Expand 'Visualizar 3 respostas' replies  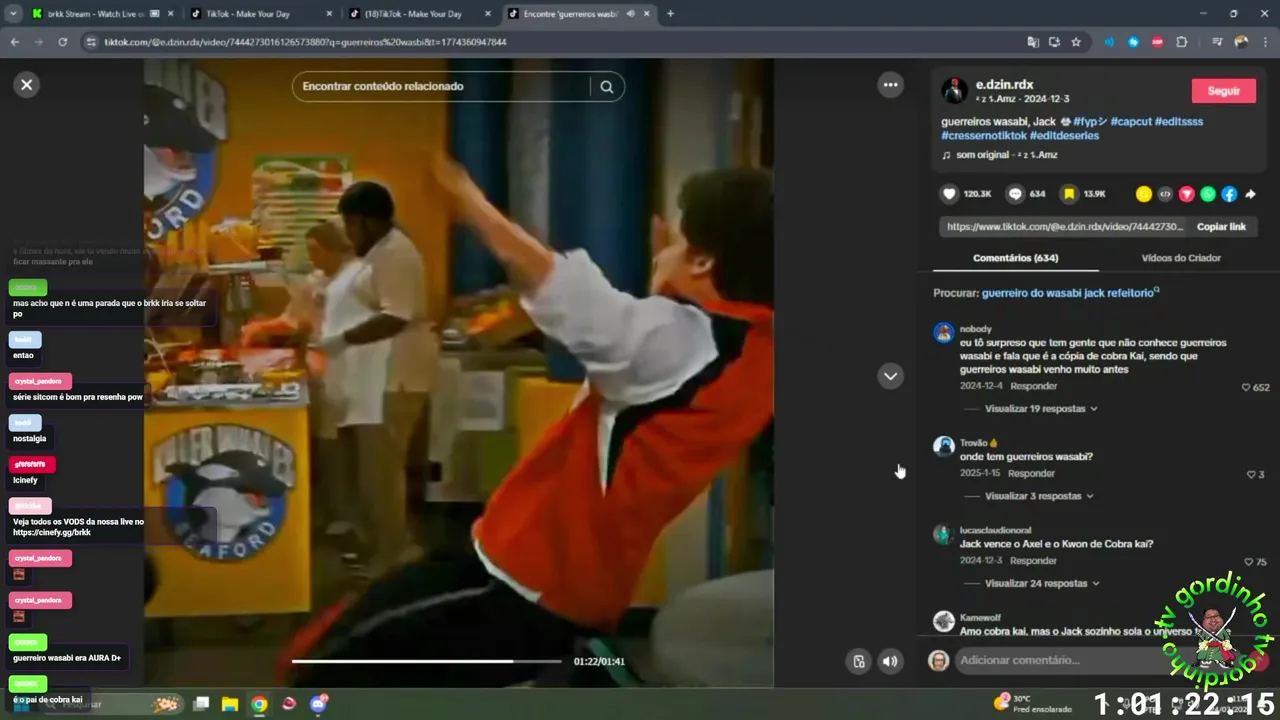pyautogui.click(x=1038, y=496)
